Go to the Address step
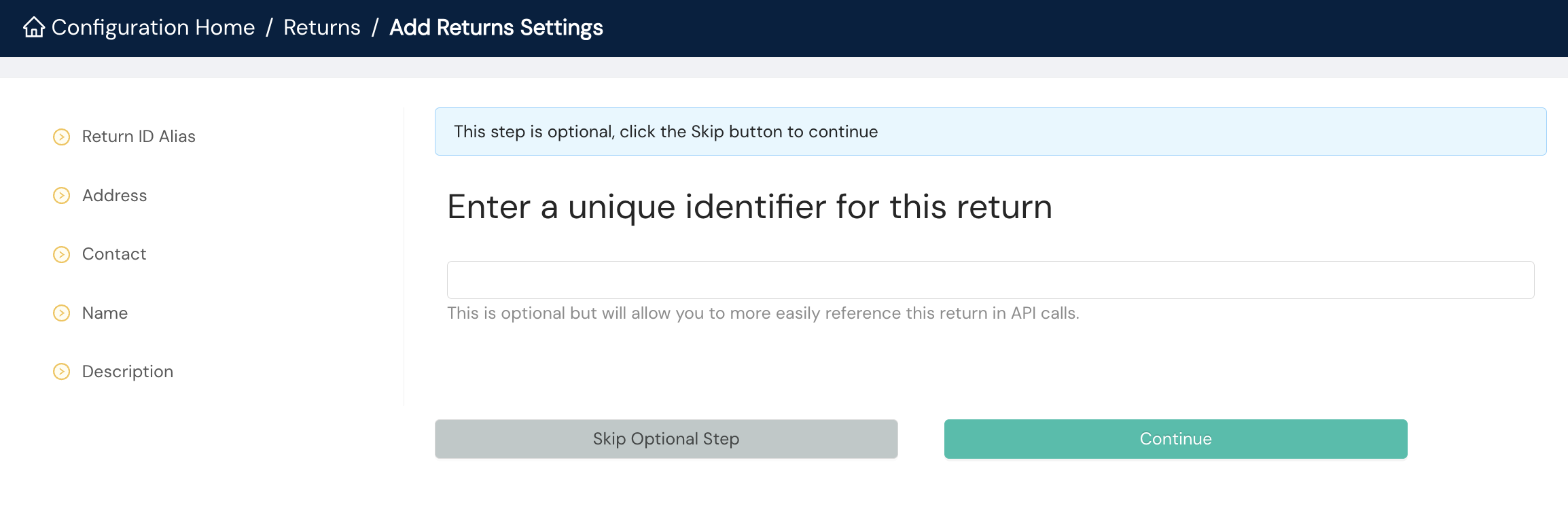 [114, 196]
